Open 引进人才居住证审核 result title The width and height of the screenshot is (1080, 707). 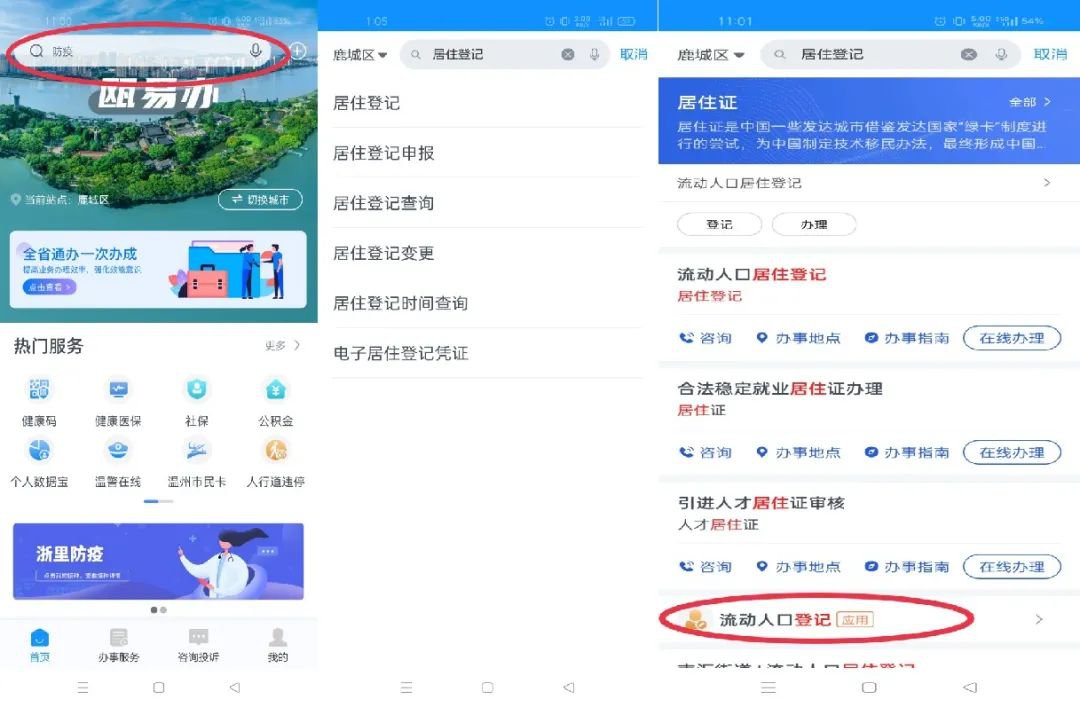(761, 503)
